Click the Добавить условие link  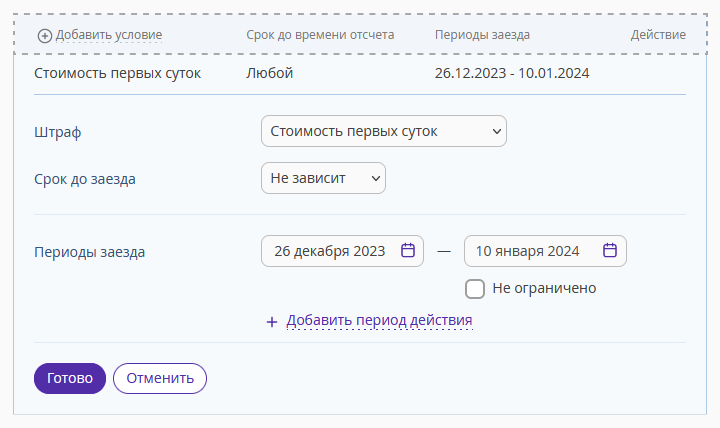click(109, 35)
